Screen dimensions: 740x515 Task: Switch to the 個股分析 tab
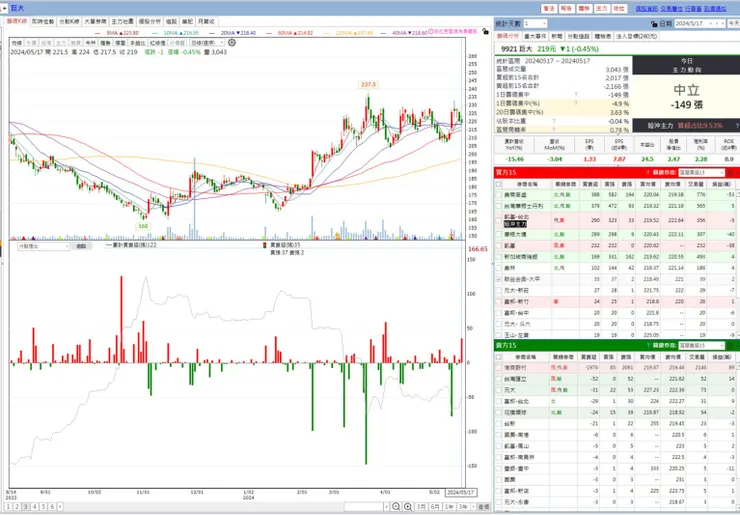pos(149,21)
